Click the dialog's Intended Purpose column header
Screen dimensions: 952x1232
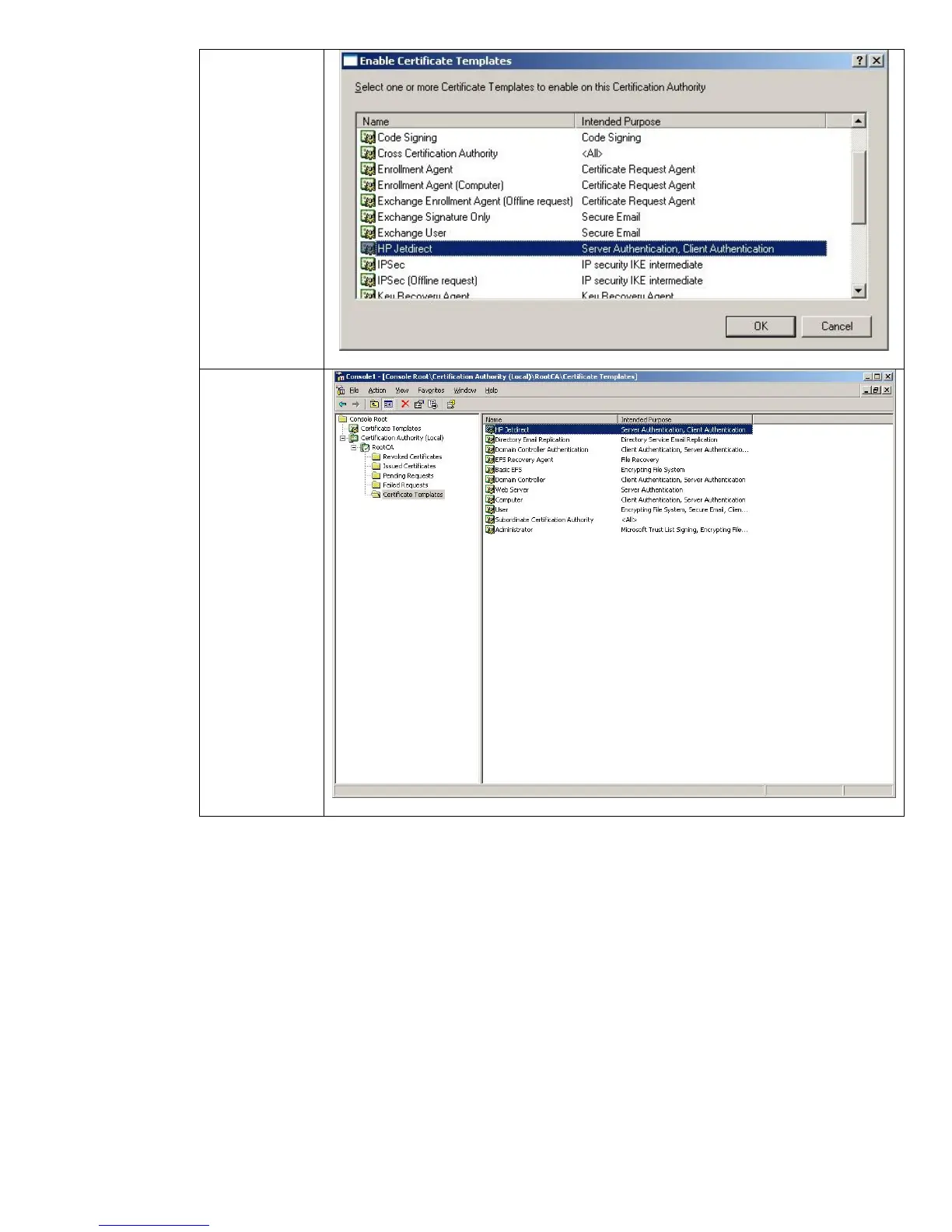(x=700, y=121)
